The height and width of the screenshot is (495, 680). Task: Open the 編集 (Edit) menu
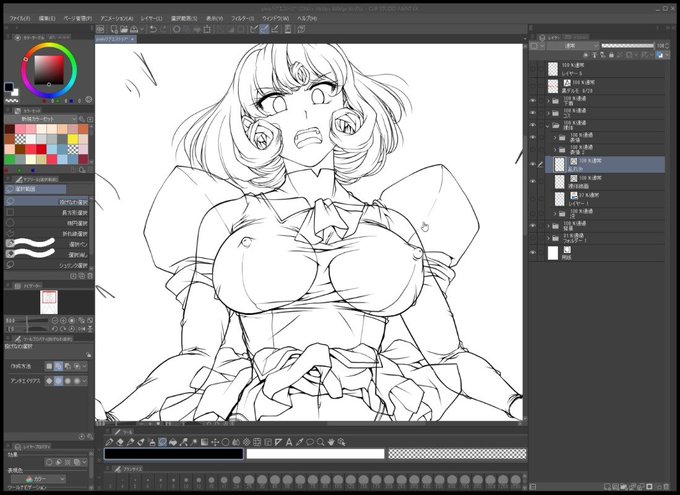(x=47, y=19)
